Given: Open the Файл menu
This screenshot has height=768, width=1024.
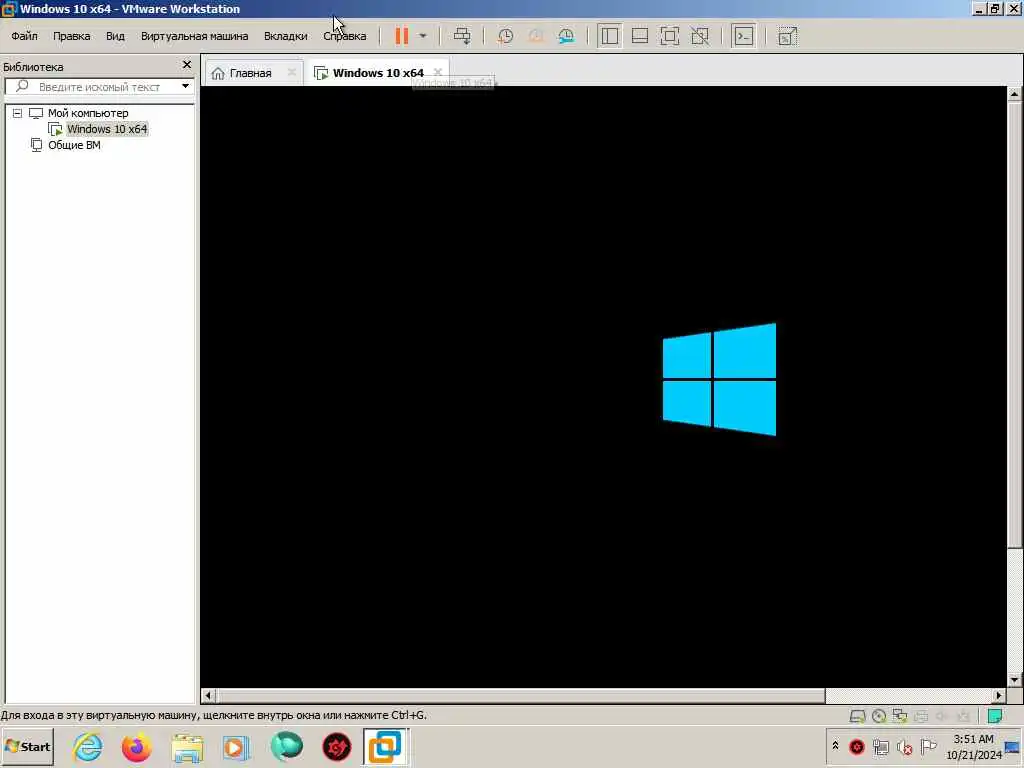Looking at the screenshot, I should 24,36.
